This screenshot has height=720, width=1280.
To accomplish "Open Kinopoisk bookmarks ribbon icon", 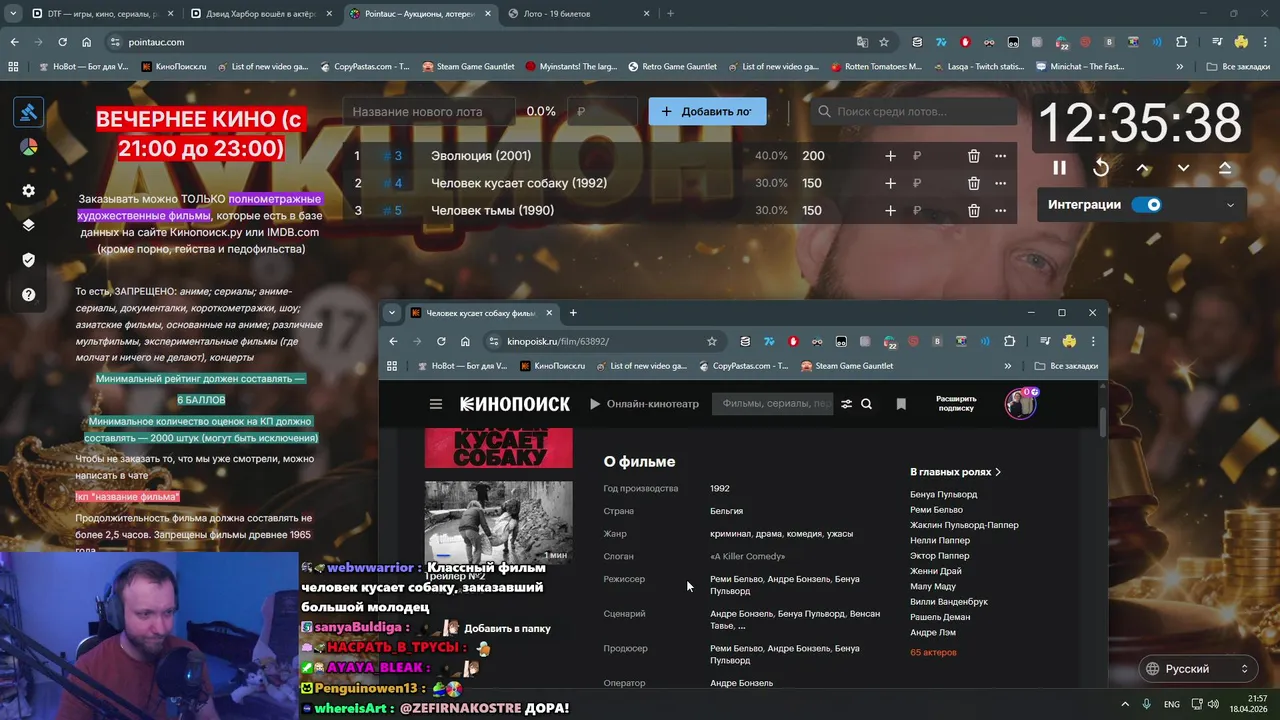I will tap(901, 404).
